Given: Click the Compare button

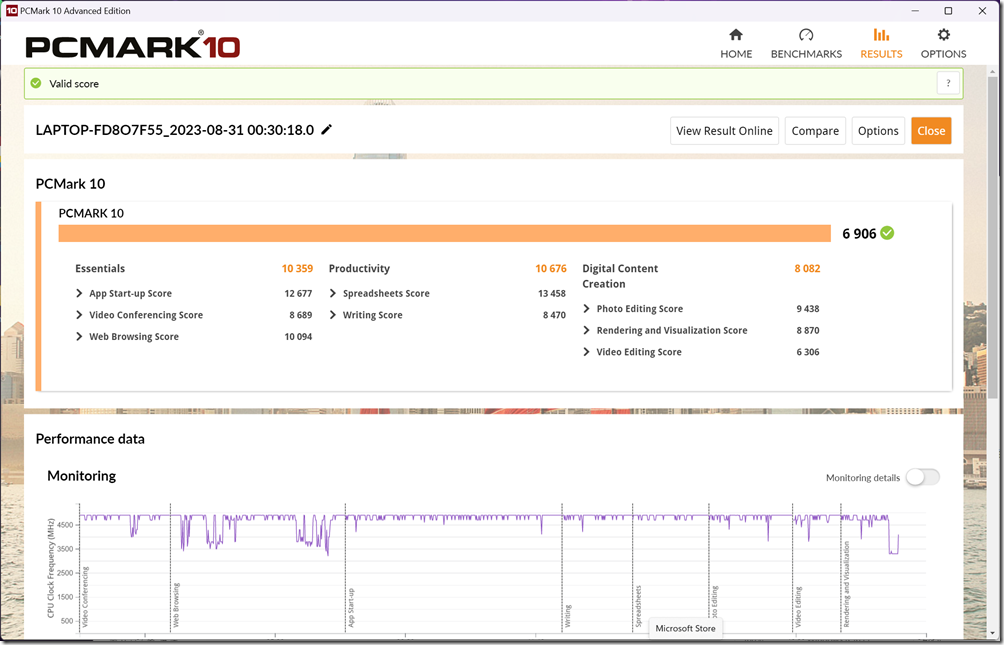Looking at the screenshot, I should 815,131.
